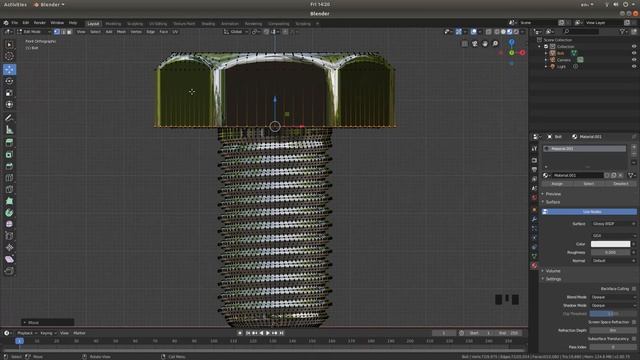Select the Select Box tool in the left toolbar
Viewport: 640px width, 360px height.
(9, 44)
